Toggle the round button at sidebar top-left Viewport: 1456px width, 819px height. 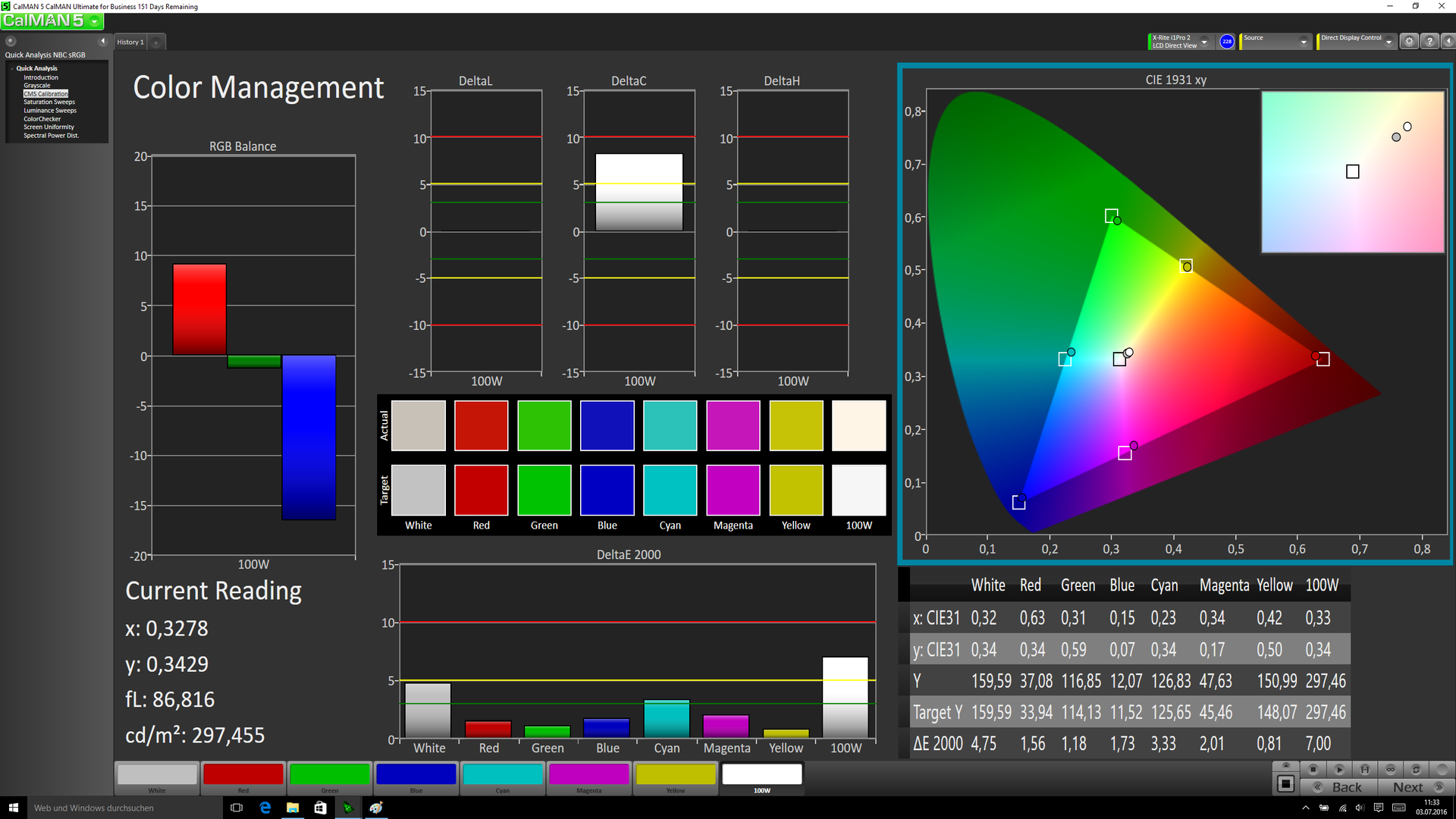click(11, 41)
